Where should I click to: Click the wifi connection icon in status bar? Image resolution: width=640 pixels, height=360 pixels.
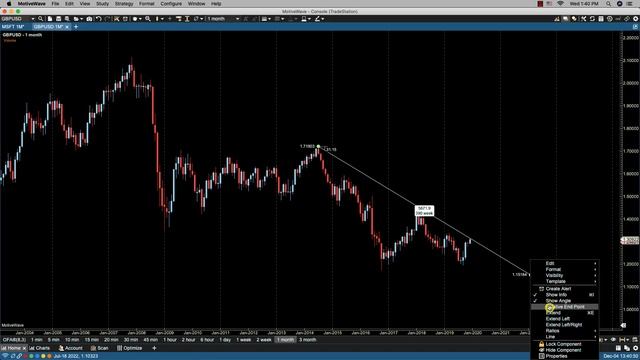click(x=5, y=356)
